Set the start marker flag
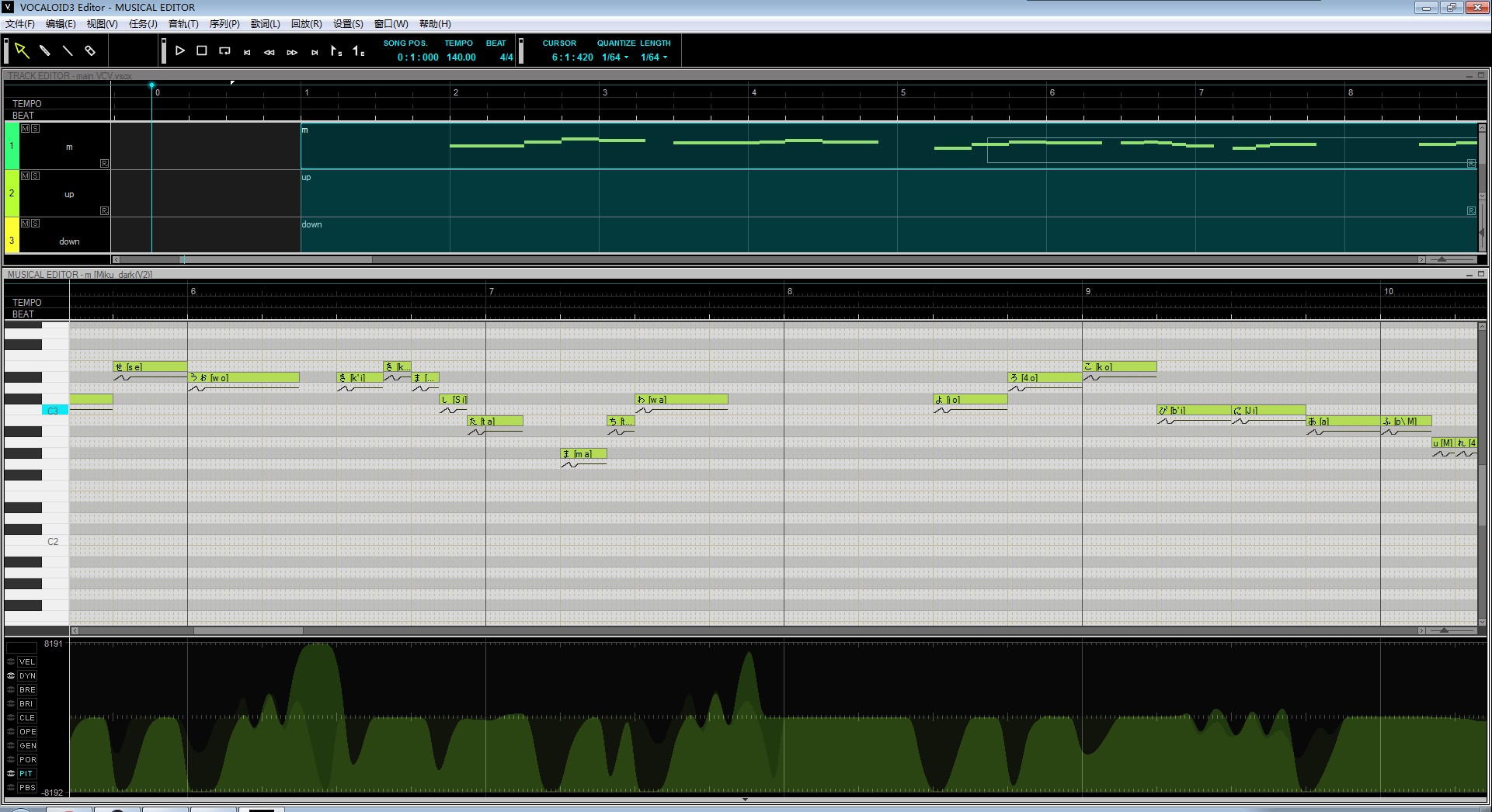This screenshot has height=812, width=1492. (336, 50)
